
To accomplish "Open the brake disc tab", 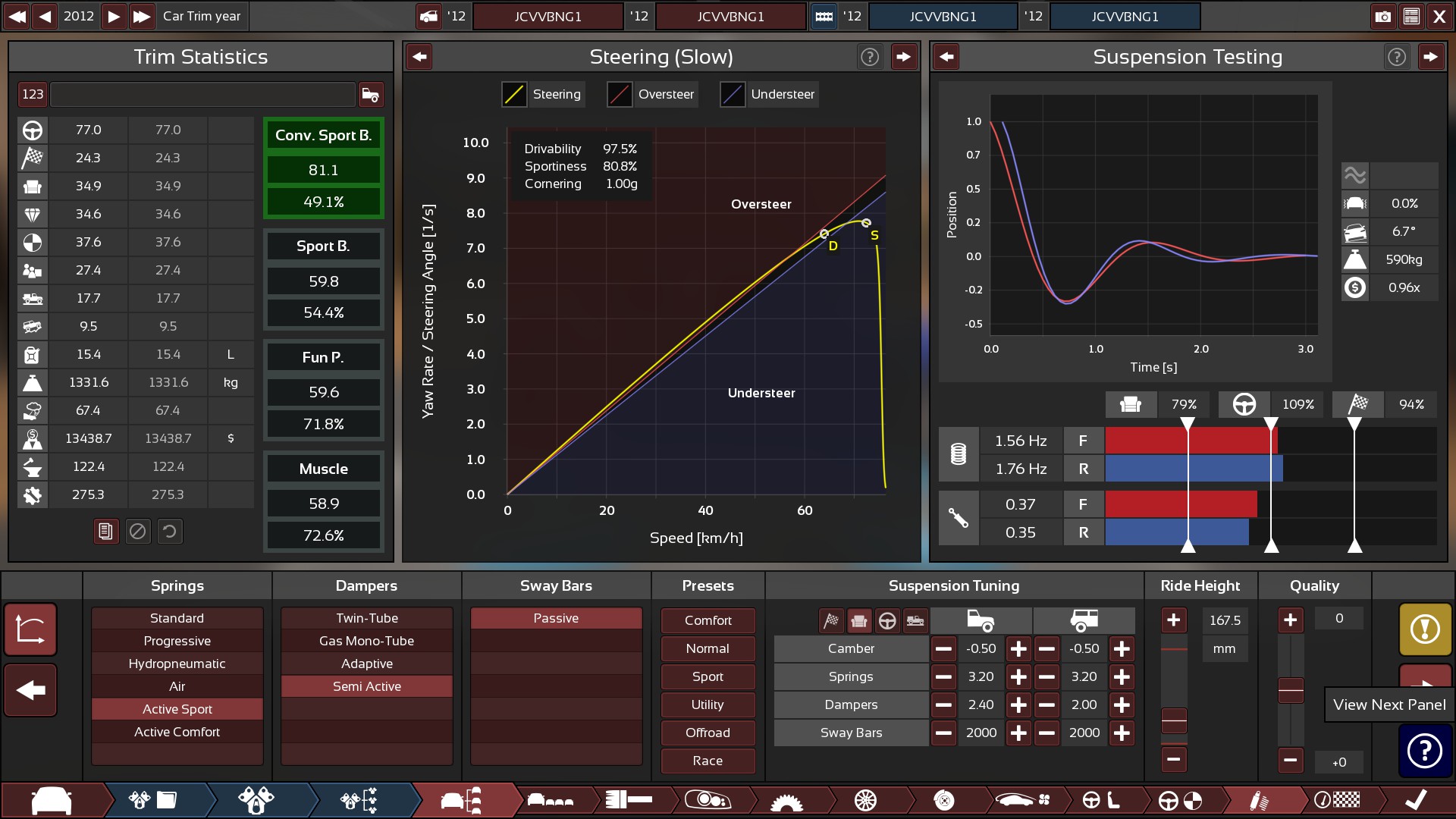I will pos(944,800).
